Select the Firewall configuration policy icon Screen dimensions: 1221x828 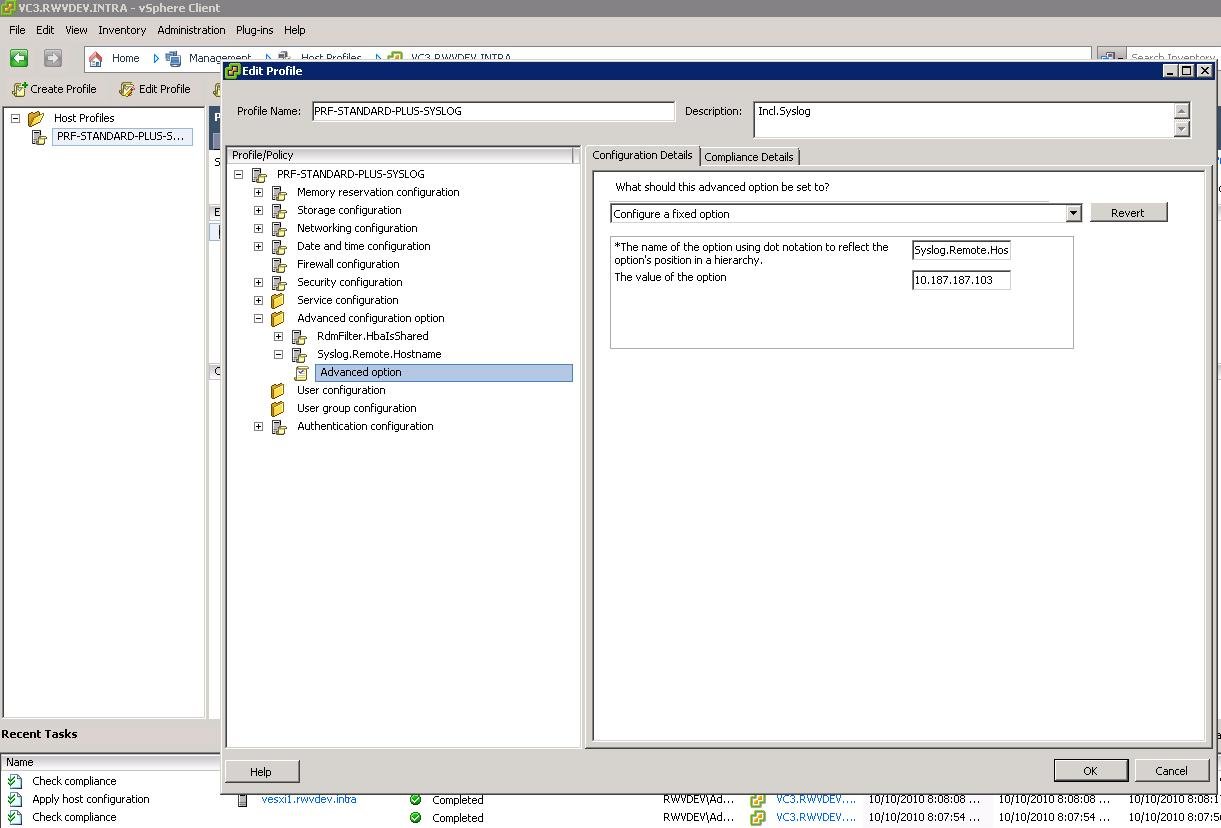(279, 264)
